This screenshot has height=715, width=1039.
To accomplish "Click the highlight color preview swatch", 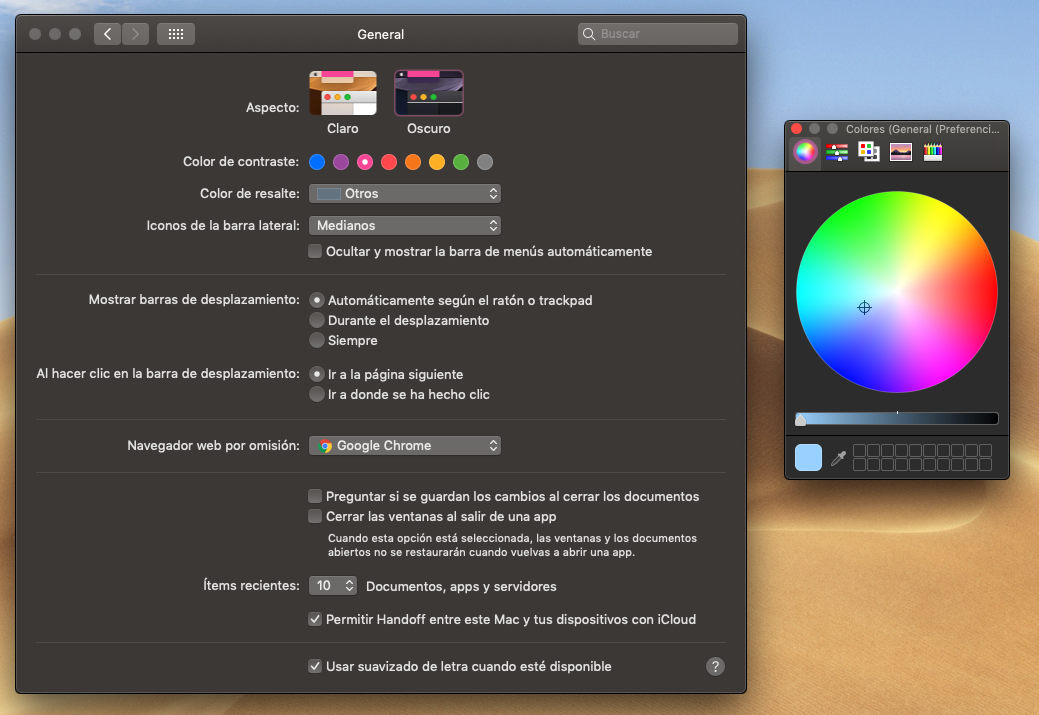I will point(328,193).
